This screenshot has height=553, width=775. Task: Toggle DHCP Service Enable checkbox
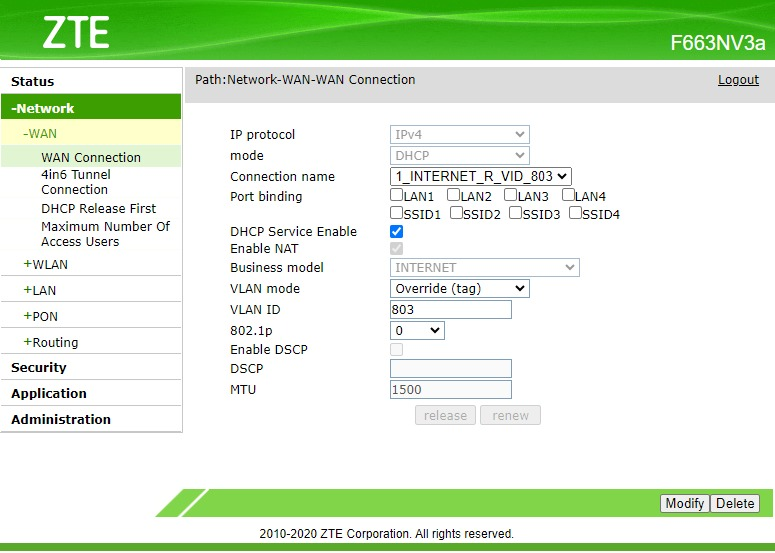click(397, 231)
